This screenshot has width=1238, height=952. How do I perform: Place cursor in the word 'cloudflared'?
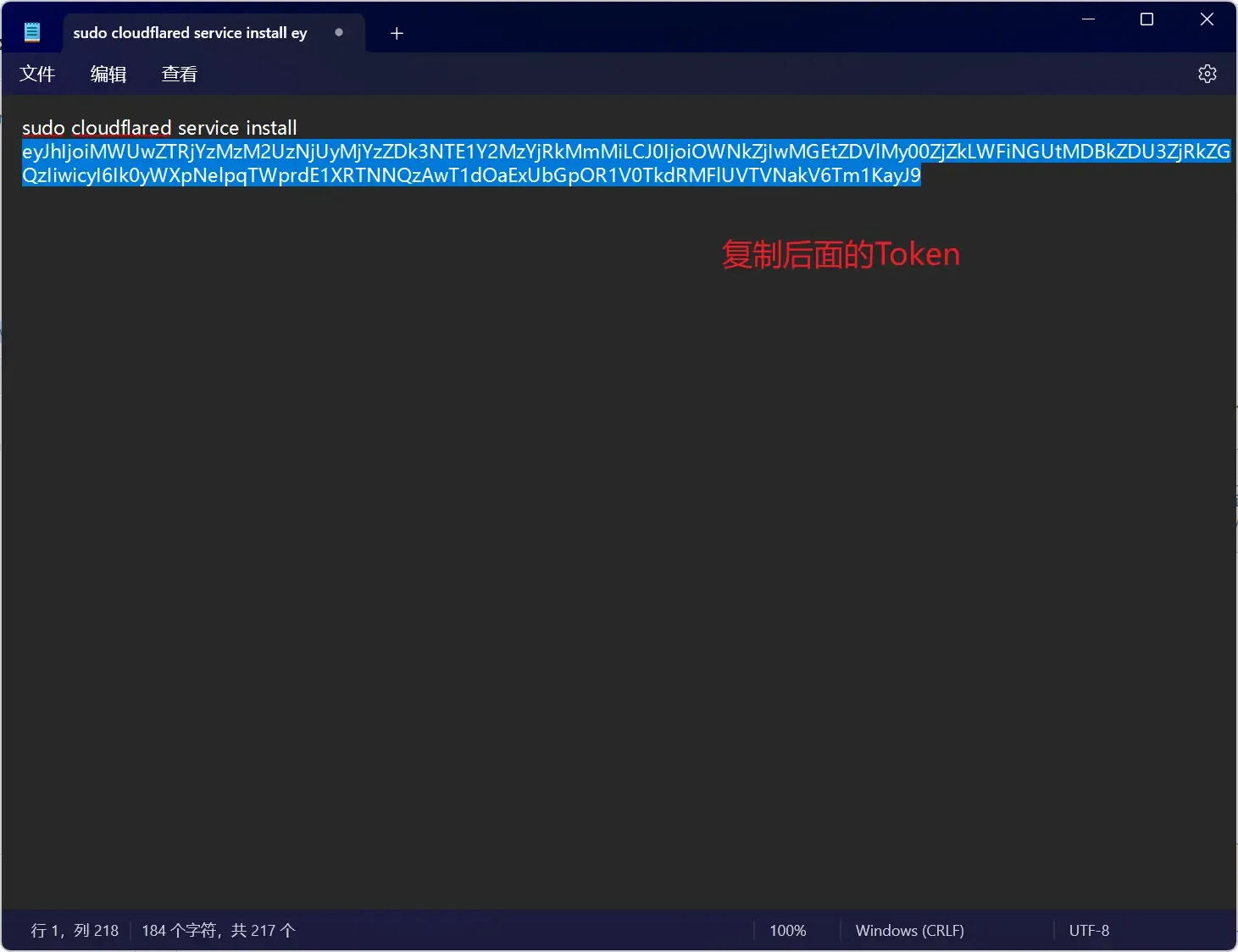pyautogui.click(x=121, y=128)
